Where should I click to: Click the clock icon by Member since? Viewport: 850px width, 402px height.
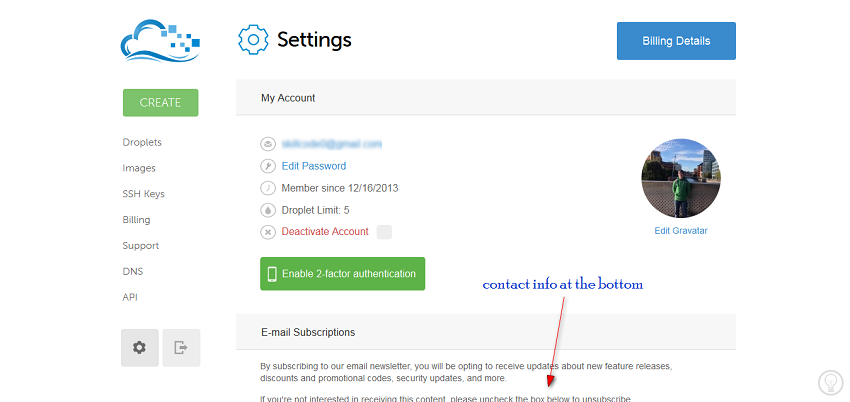[267, 188]
